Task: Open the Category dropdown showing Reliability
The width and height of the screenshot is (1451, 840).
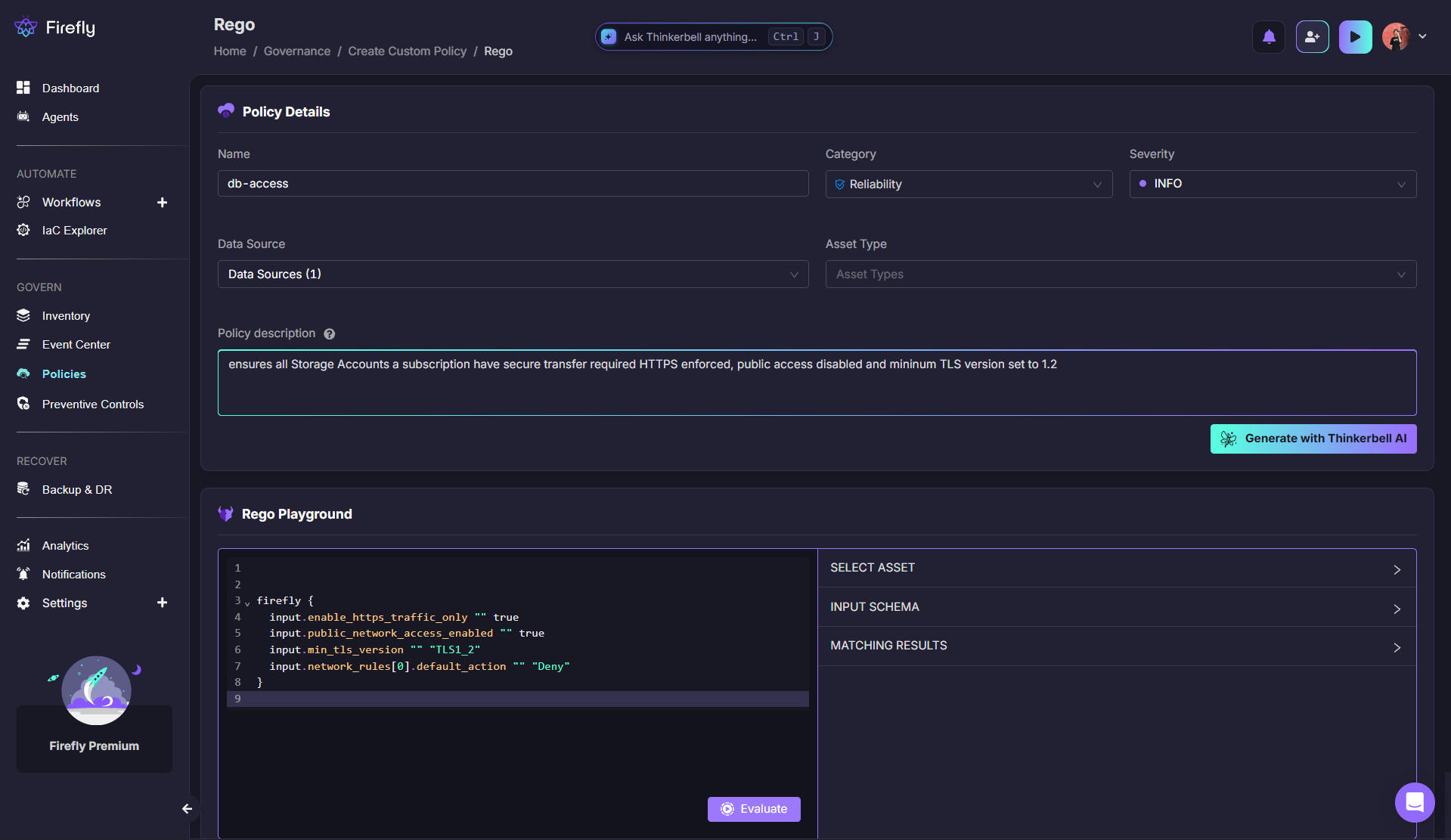Action: click(x=969, y=184)
